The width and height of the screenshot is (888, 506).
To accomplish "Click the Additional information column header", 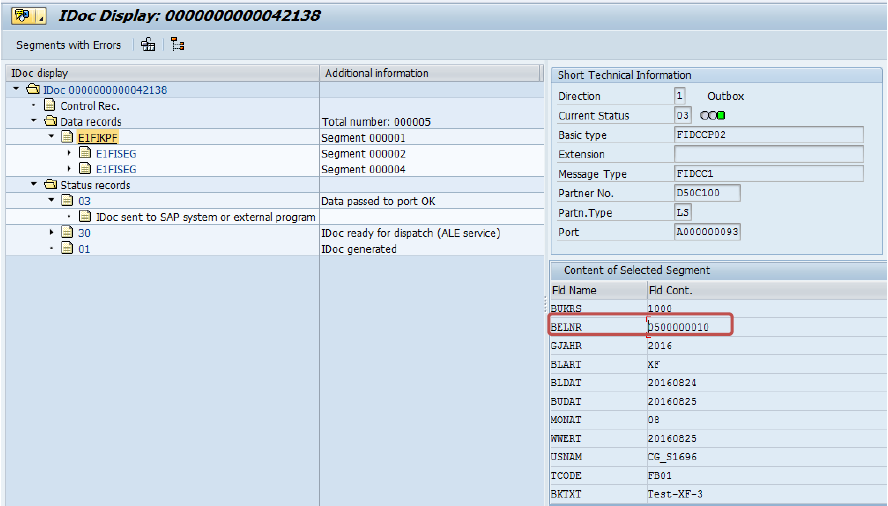I will [376, 73].
